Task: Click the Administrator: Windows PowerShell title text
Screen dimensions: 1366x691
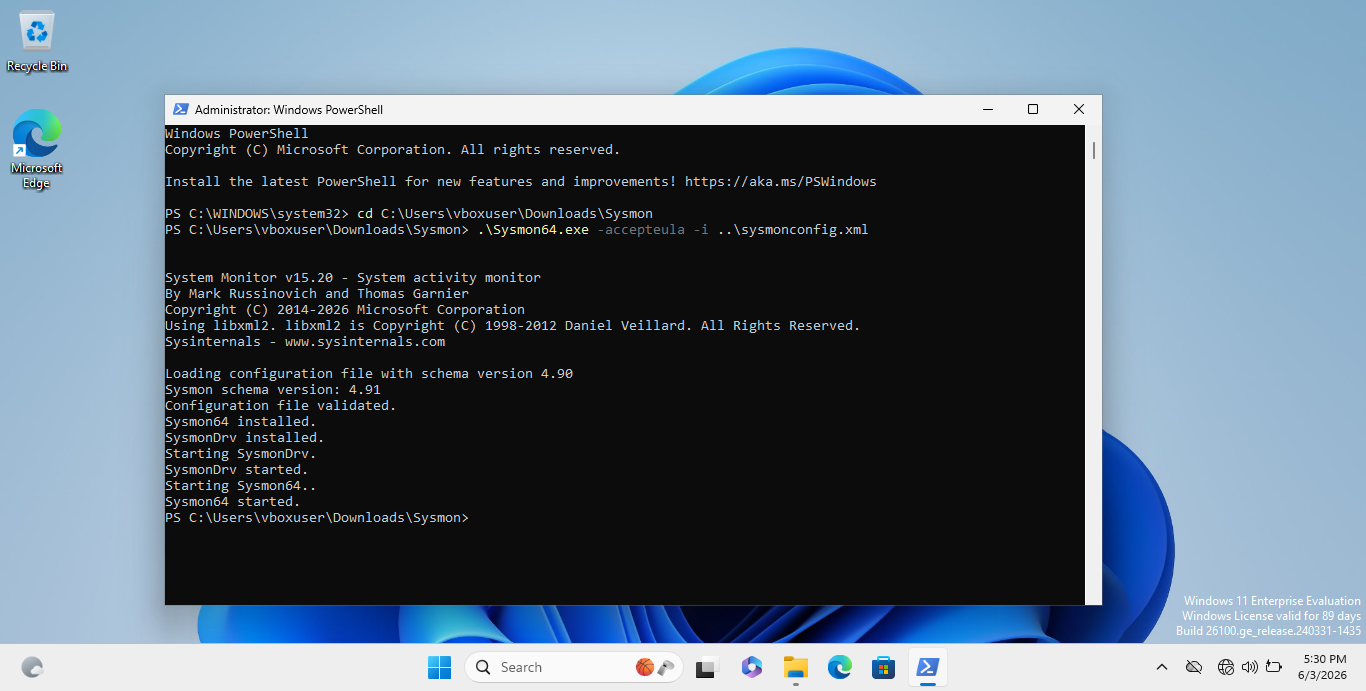Action: tap(289, 110)
